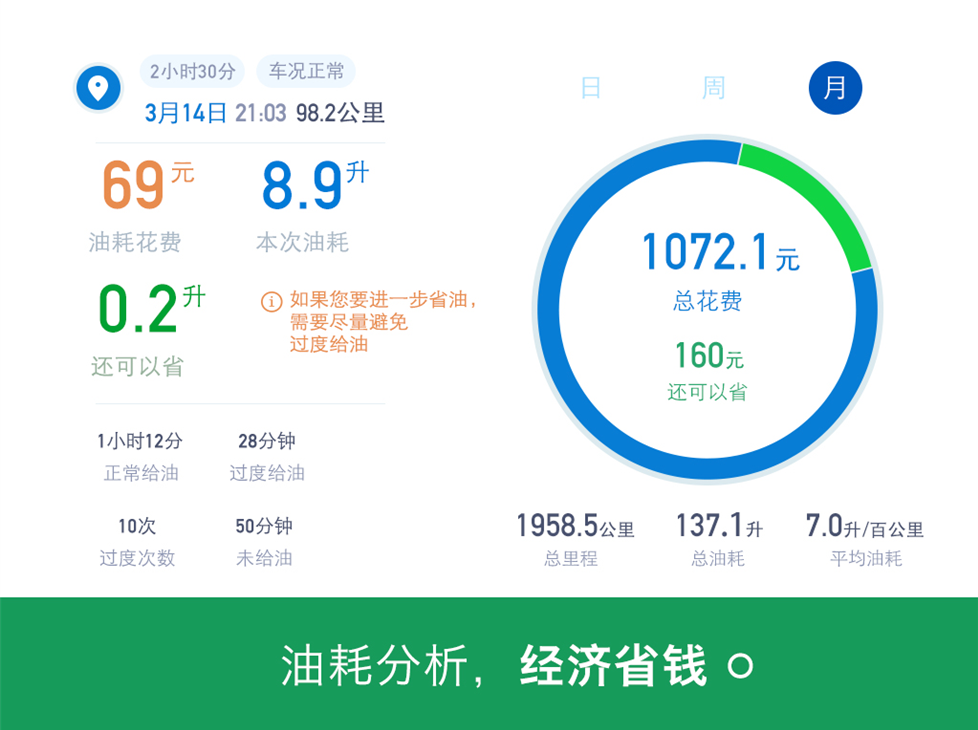This screenshot has width=978, height=730.
Task: Click the green banner text 油耗分析，经济省钱
Action: click(494, 666)
